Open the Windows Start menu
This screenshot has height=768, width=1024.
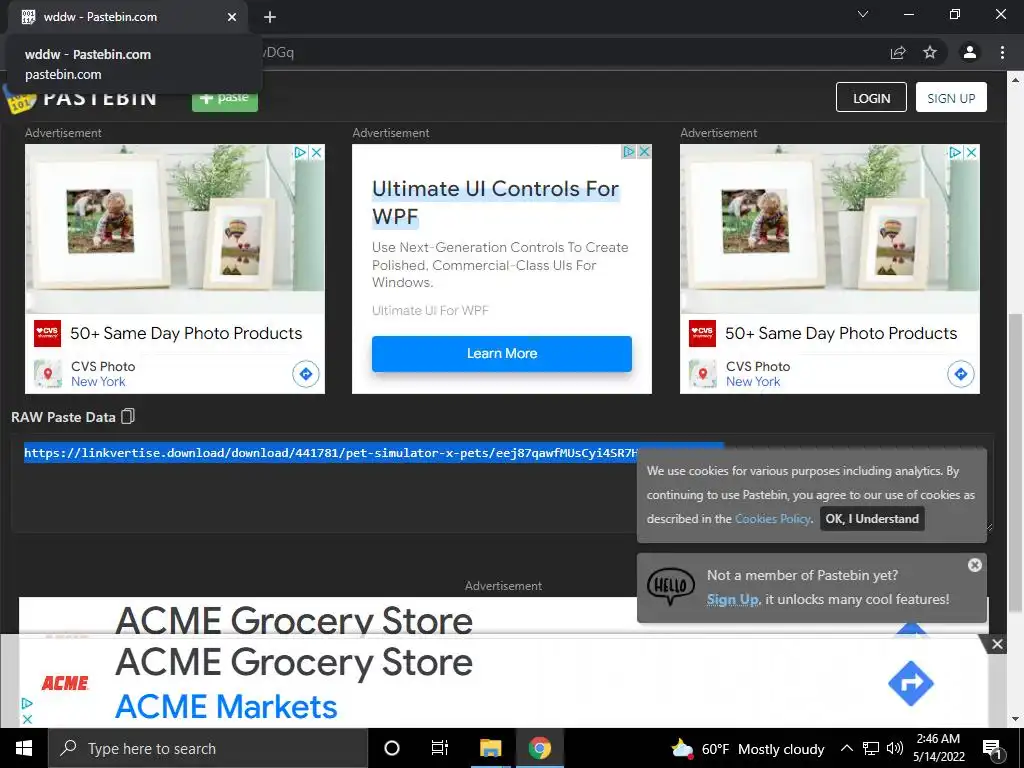(24, 748)
